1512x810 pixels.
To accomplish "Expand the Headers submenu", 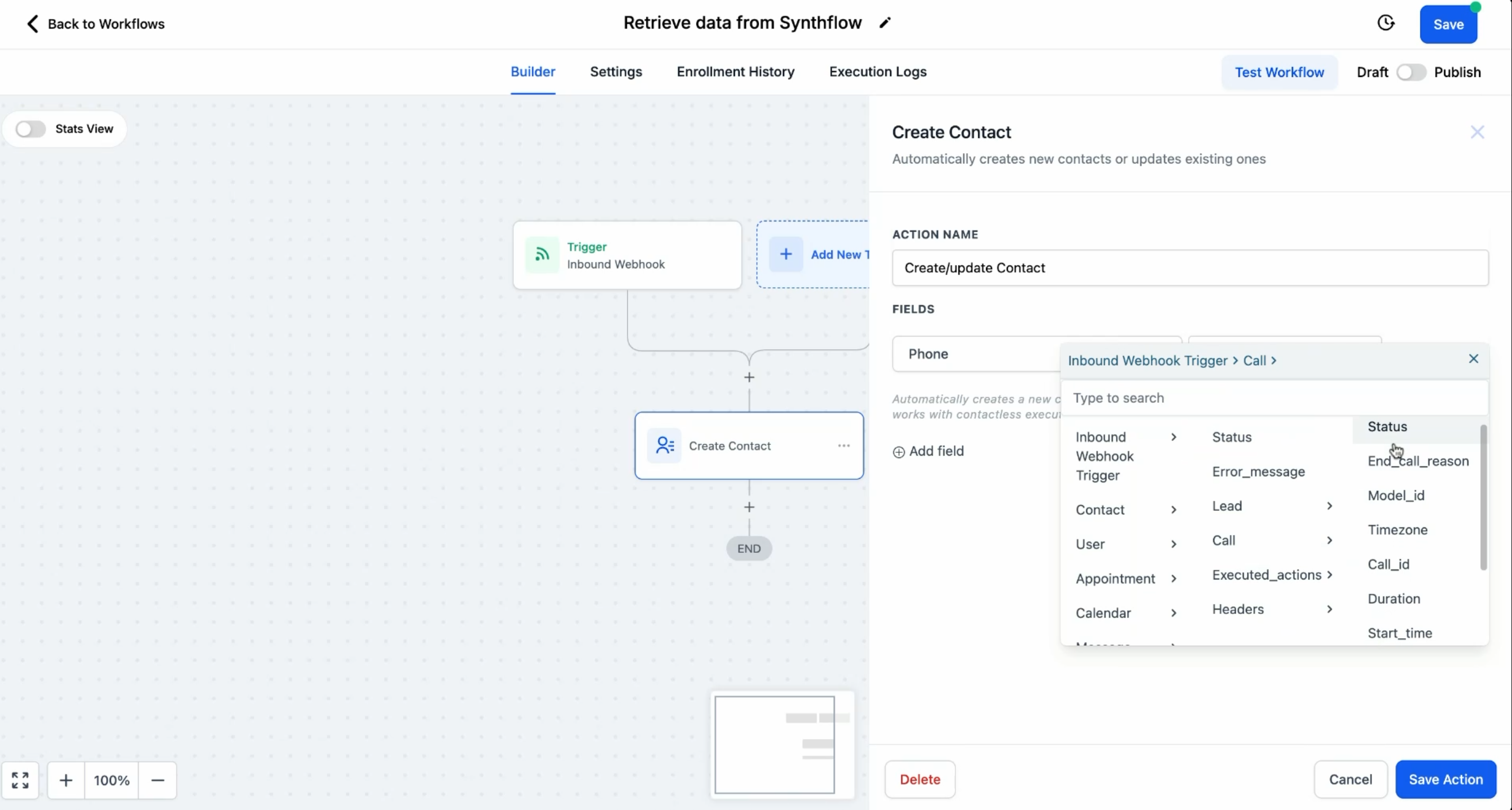I will click(x=1271, y=609).
